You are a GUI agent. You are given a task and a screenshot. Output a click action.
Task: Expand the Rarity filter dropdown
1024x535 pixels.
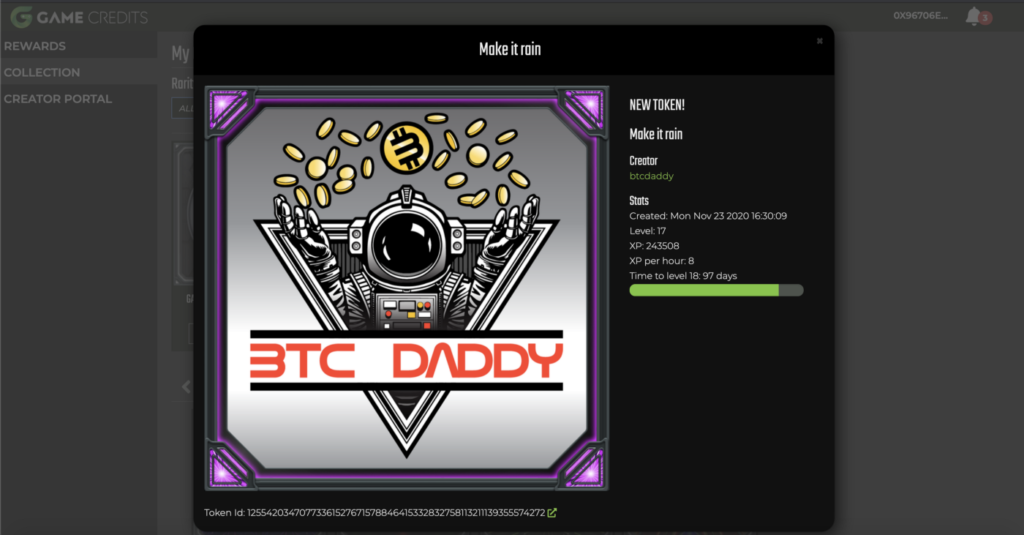click(x=182, y=108)
